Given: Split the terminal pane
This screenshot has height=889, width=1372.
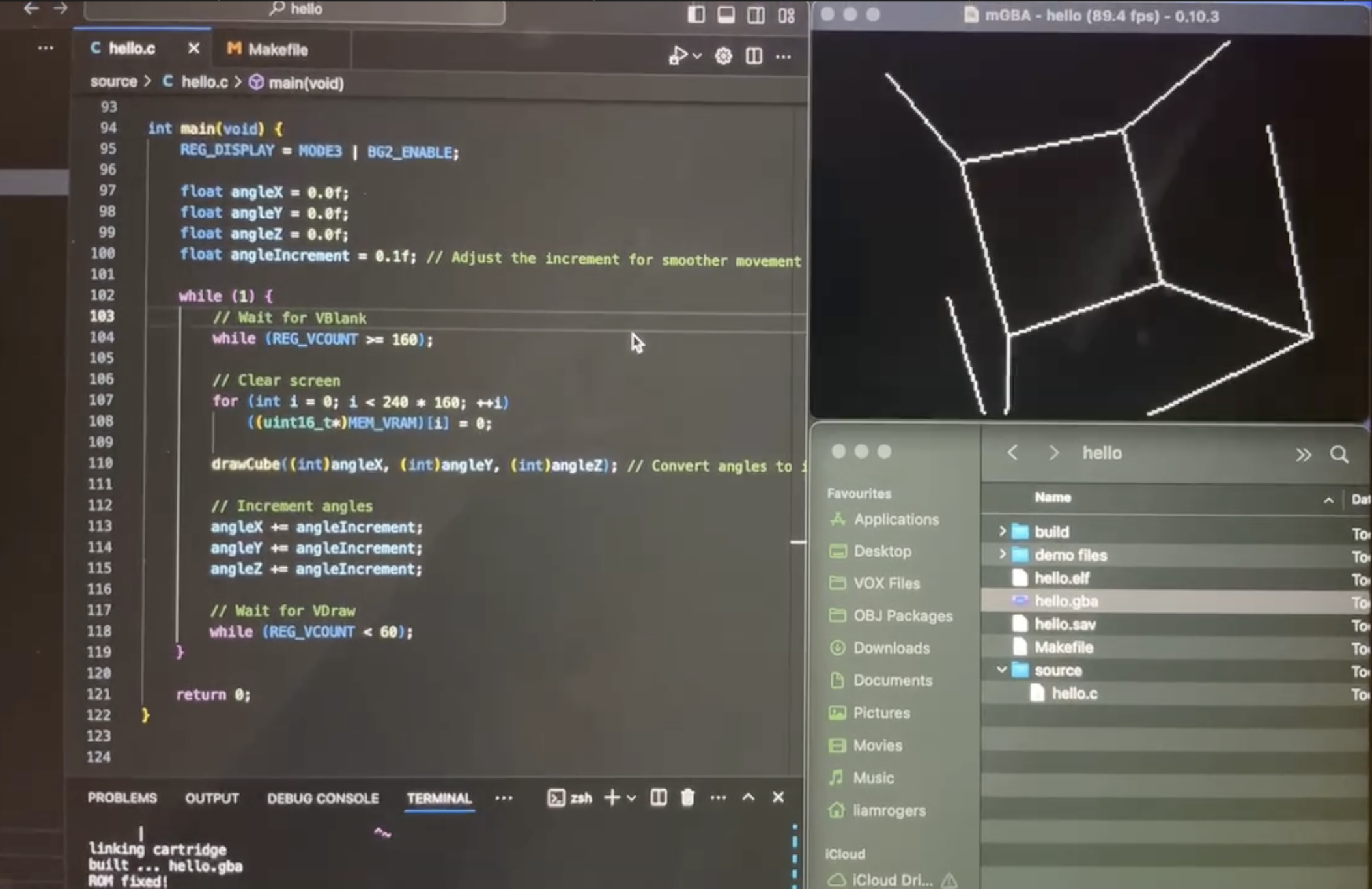Looking at the screenshot, I should coord(659,797).
